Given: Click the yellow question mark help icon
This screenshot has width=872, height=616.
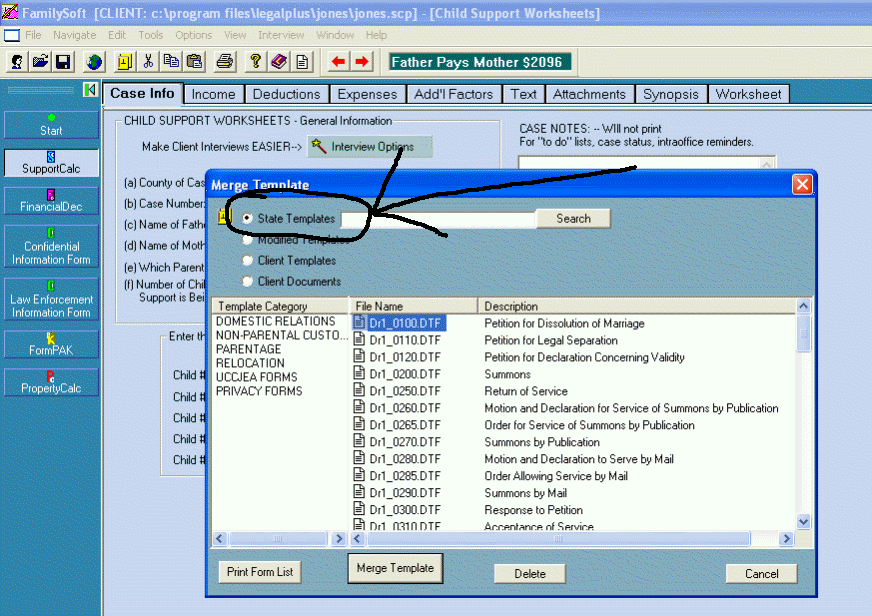Looking at the screenshot, I should [256, 62].
